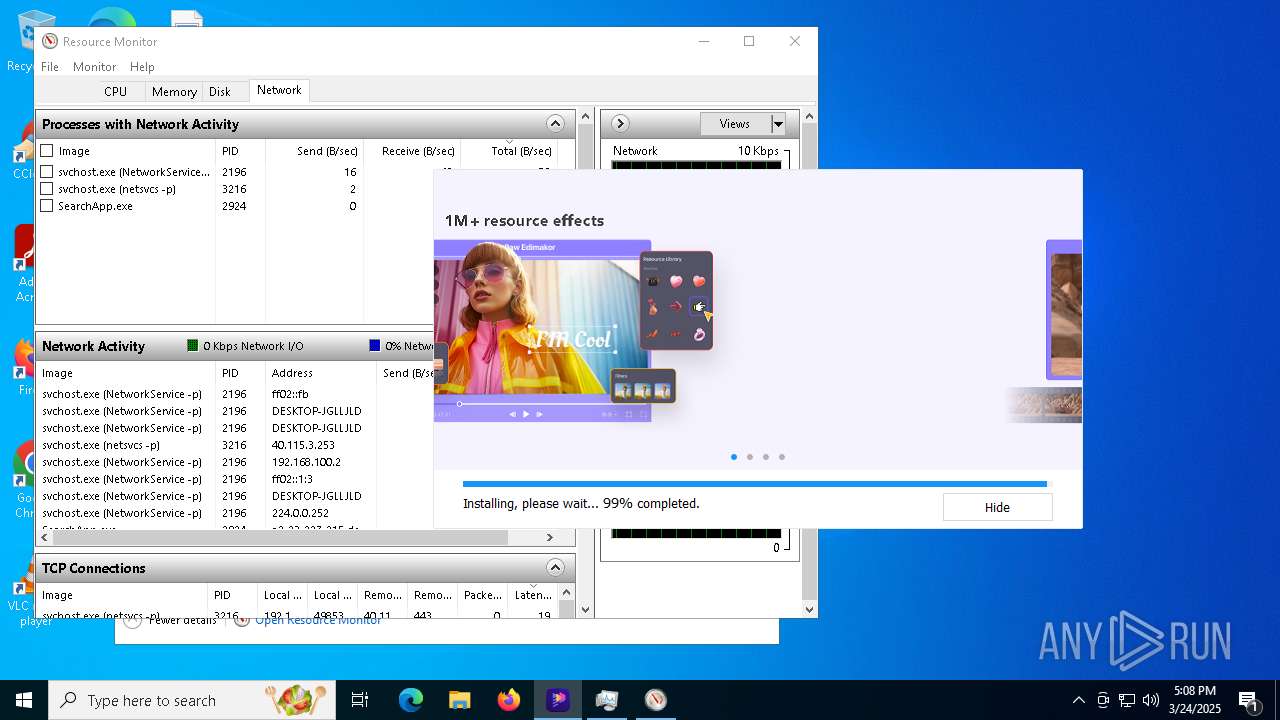Open the Help menu

[142, 66]
